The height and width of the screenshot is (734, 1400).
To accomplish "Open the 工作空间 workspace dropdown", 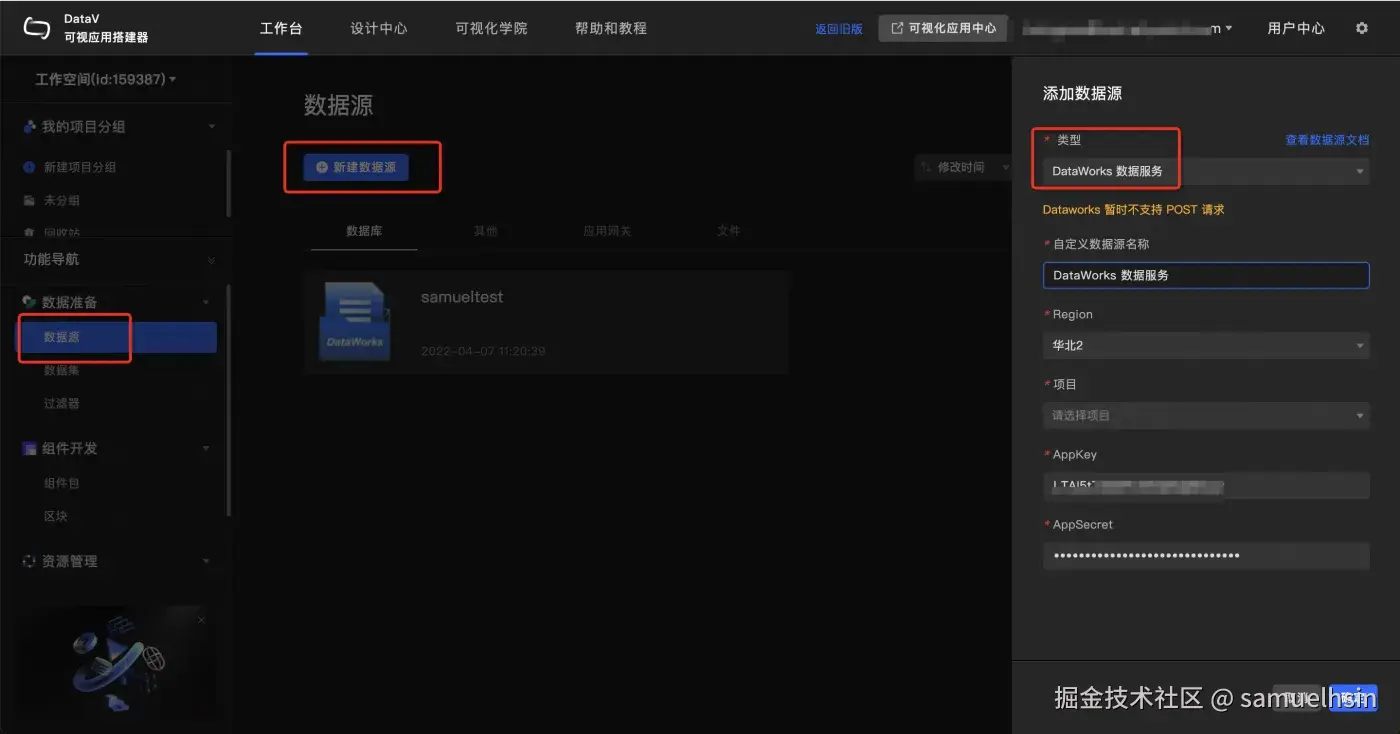I will (x=105, y=79).
